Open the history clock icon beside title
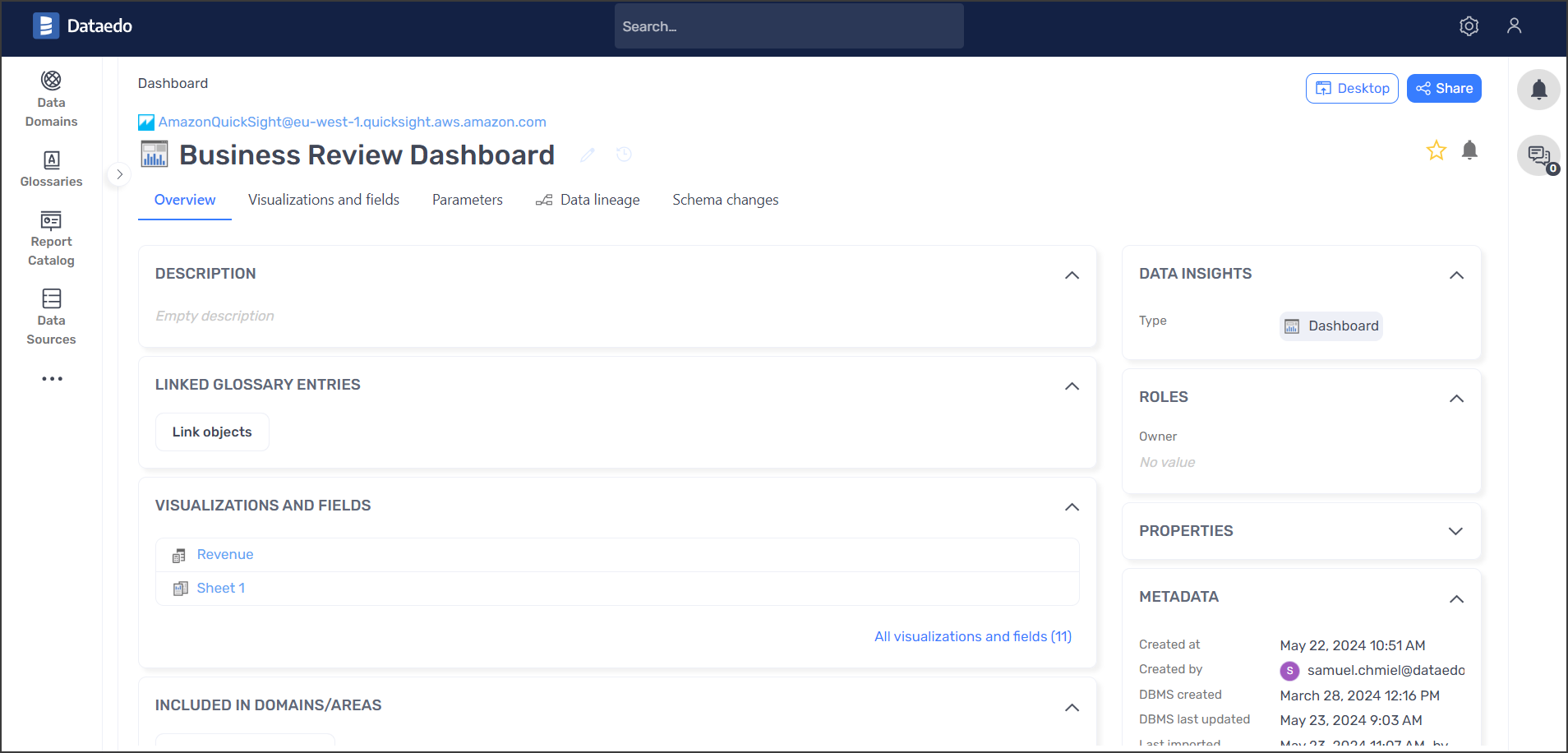 (625, 155)
